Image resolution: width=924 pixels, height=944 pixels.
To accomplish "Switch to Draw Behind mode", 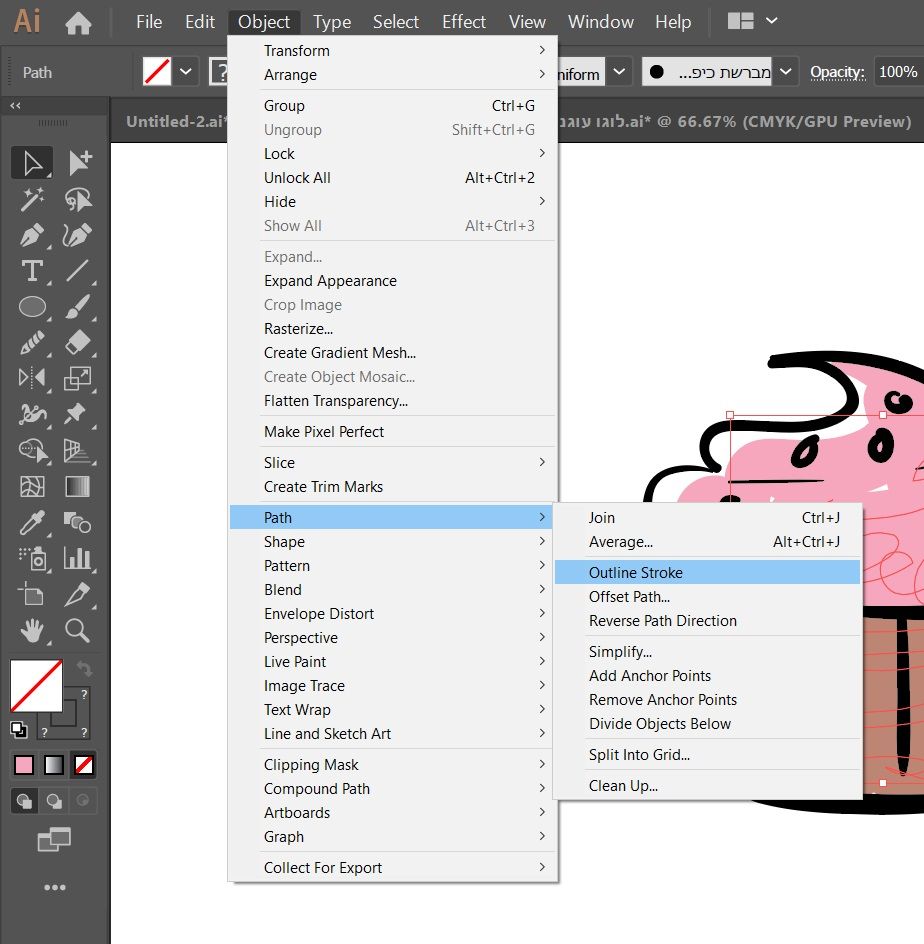I will point(54,800).
